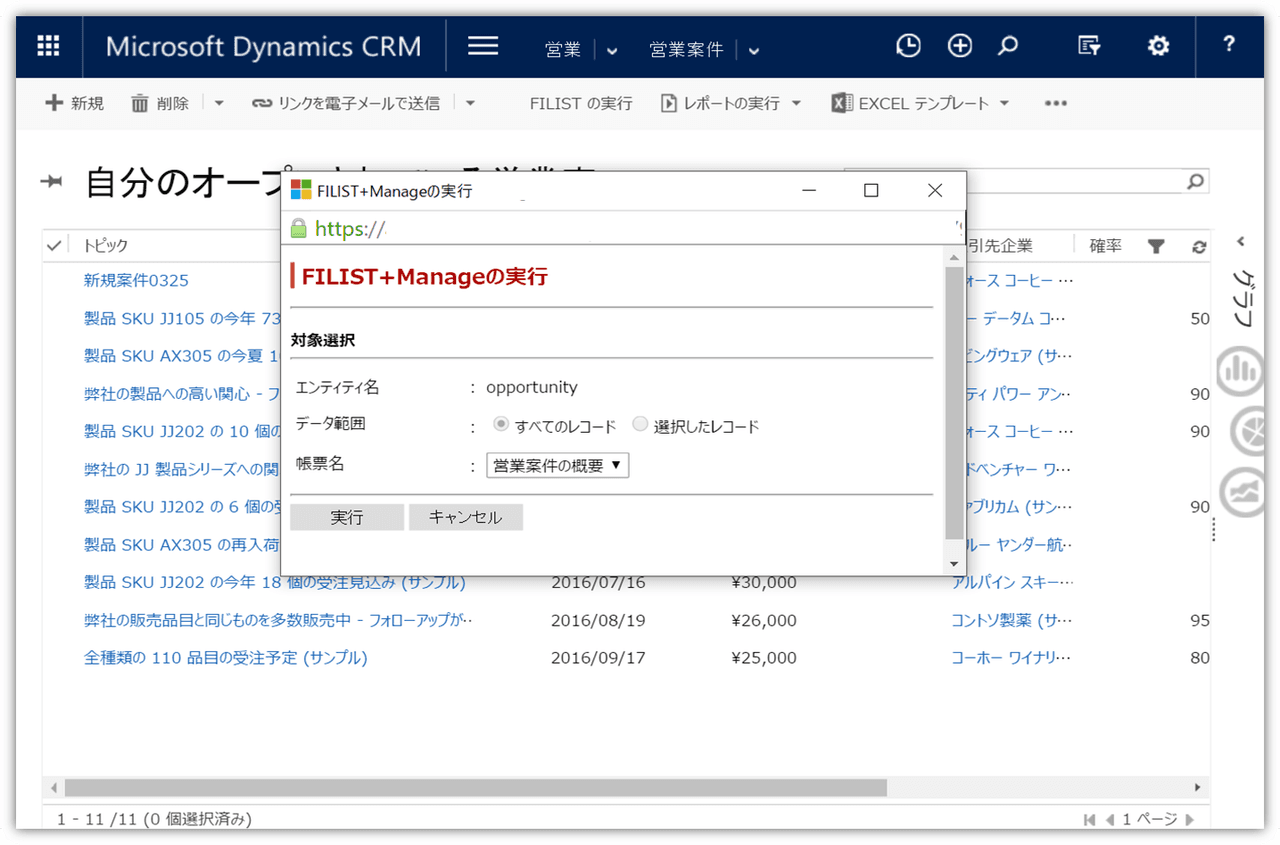Open the search magnifier in top bar
Screen dimensions: 1280x845
1009,46
